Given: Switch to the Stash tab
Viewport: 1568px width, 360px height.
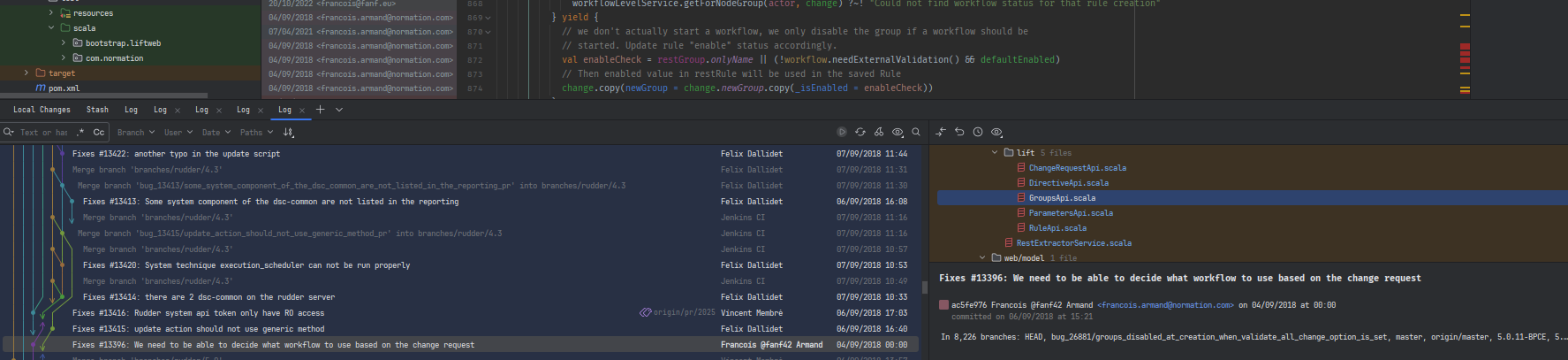Looking at the screenshot, I should coord(97,110).
